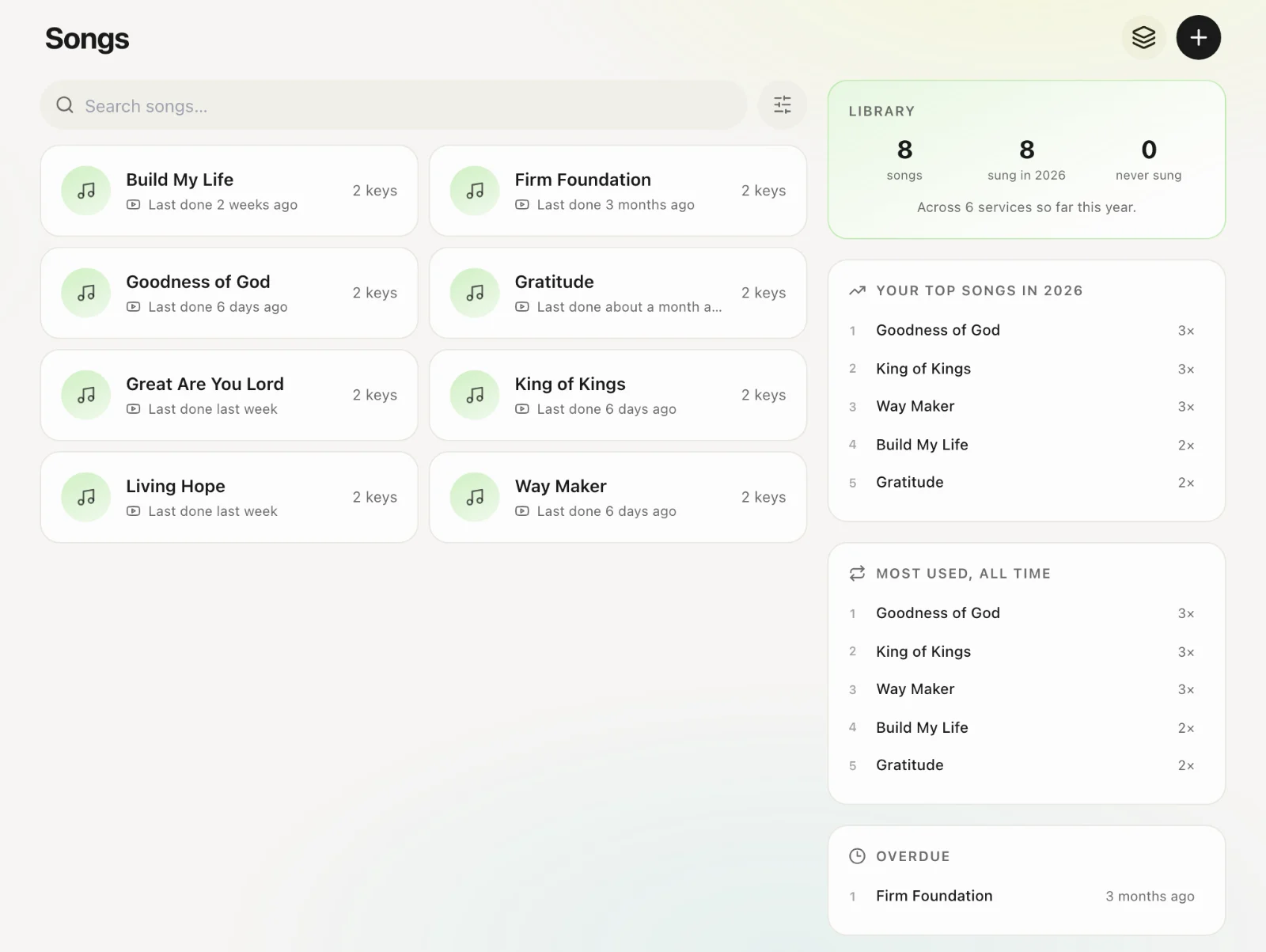
Task: Click Across 6 services so far this year
Action: 1026,207
